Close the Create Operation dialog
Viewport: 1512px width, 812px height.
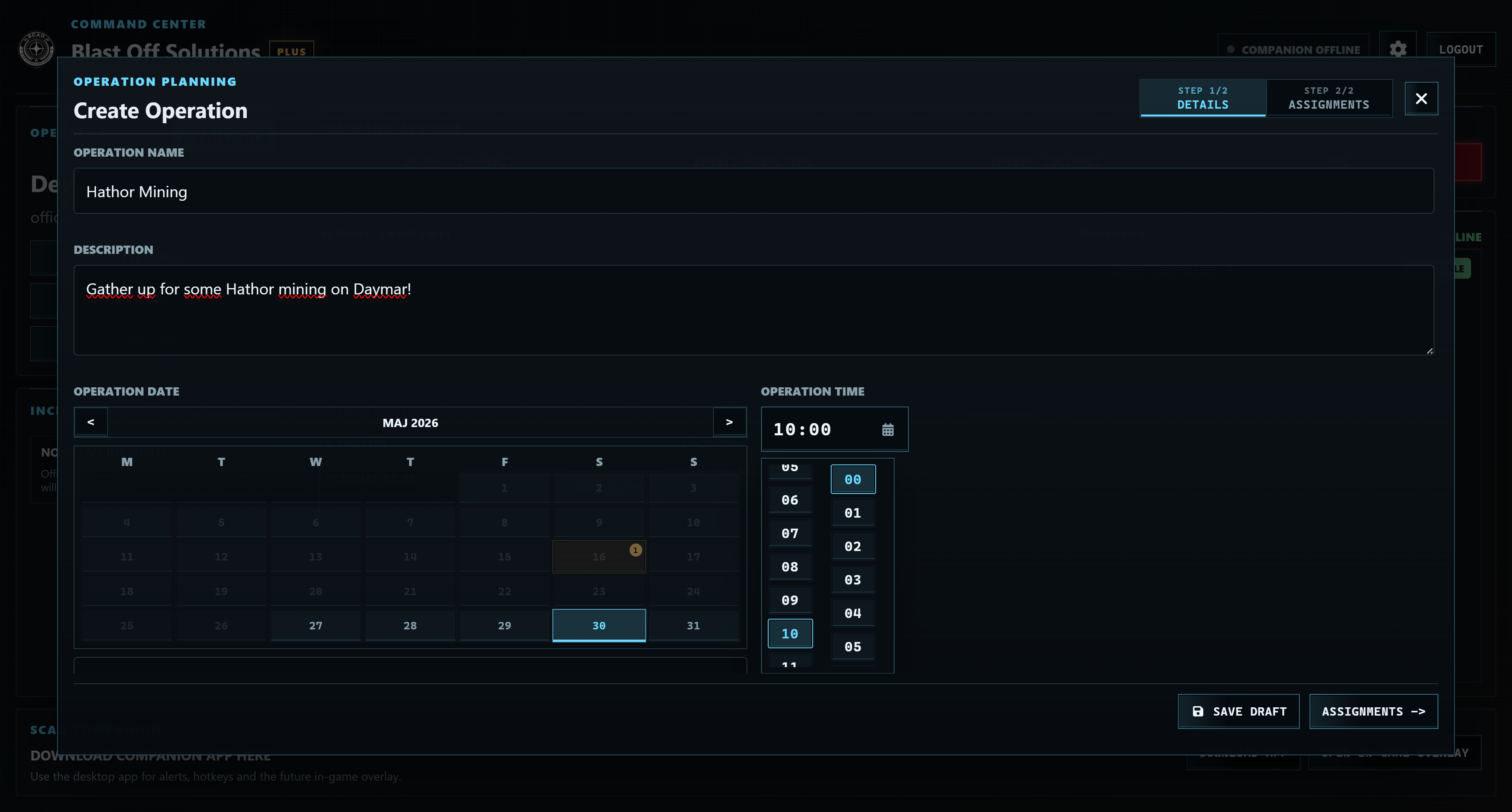(x=1421, y=98)
